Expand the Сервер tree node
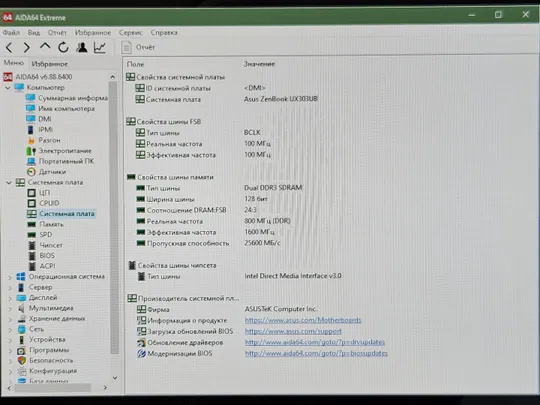This screenshot has width=540, height=405. pyautogui.click(x=10, y=288)
